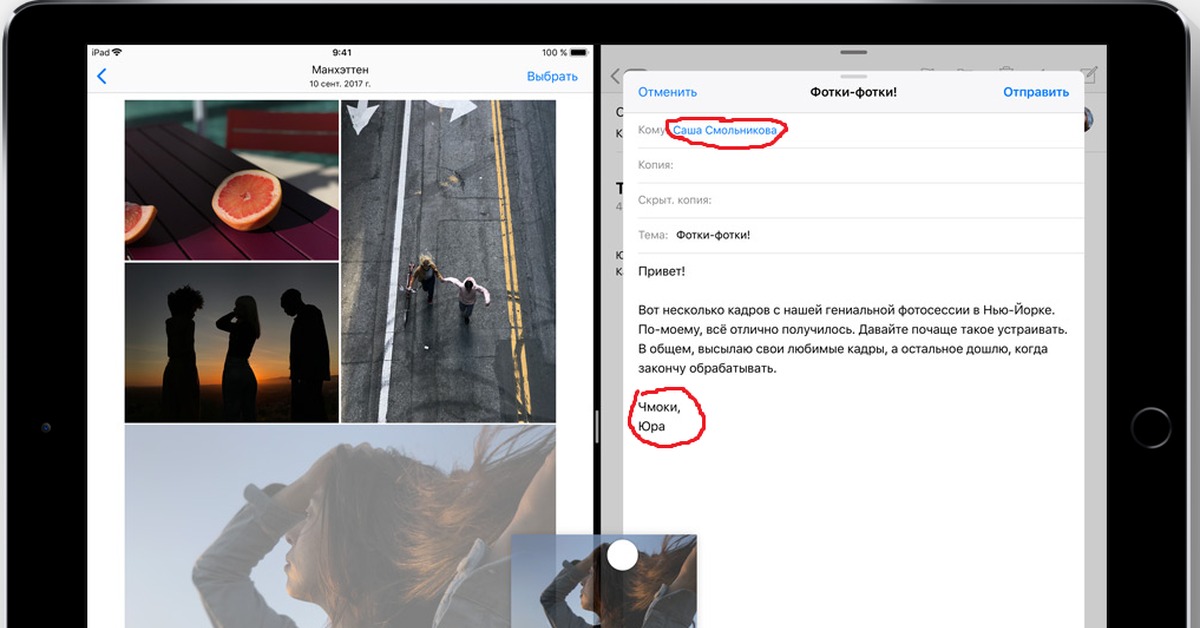The height and width of the screenshot is (628, 1200).
Task: Click the Привет! greeting line
Action: 662,271
